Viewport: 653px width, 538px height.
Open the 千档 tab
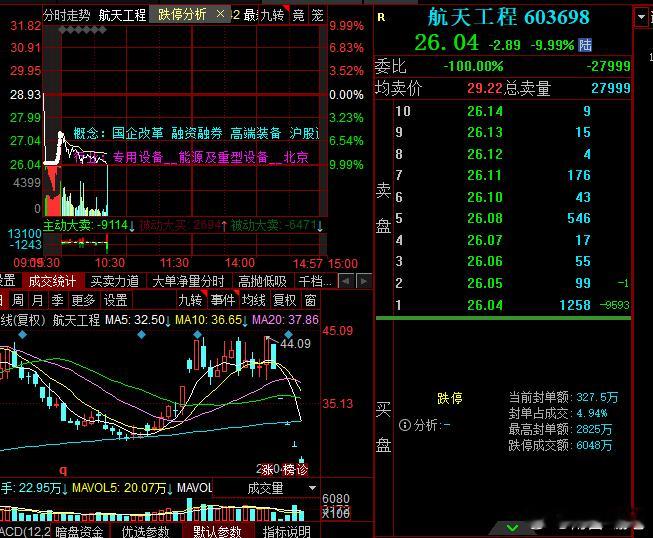[315, 281]
